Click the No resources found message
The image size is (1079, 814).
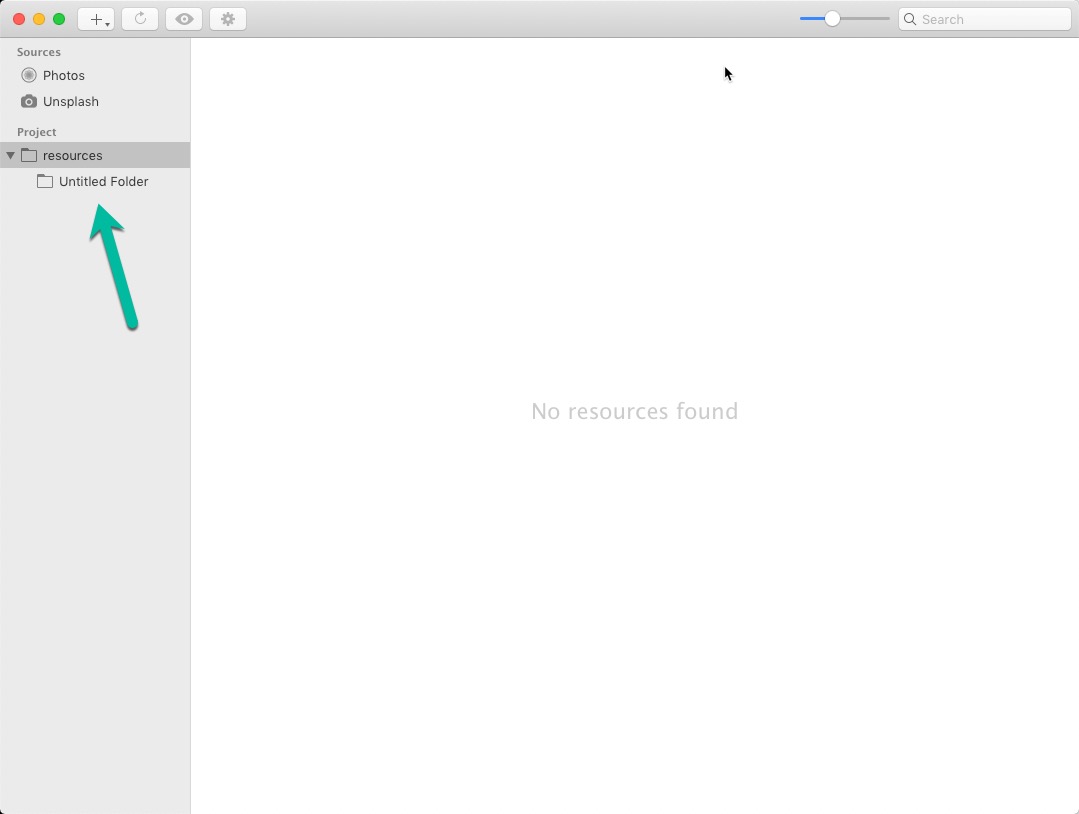tap(634, 411)
